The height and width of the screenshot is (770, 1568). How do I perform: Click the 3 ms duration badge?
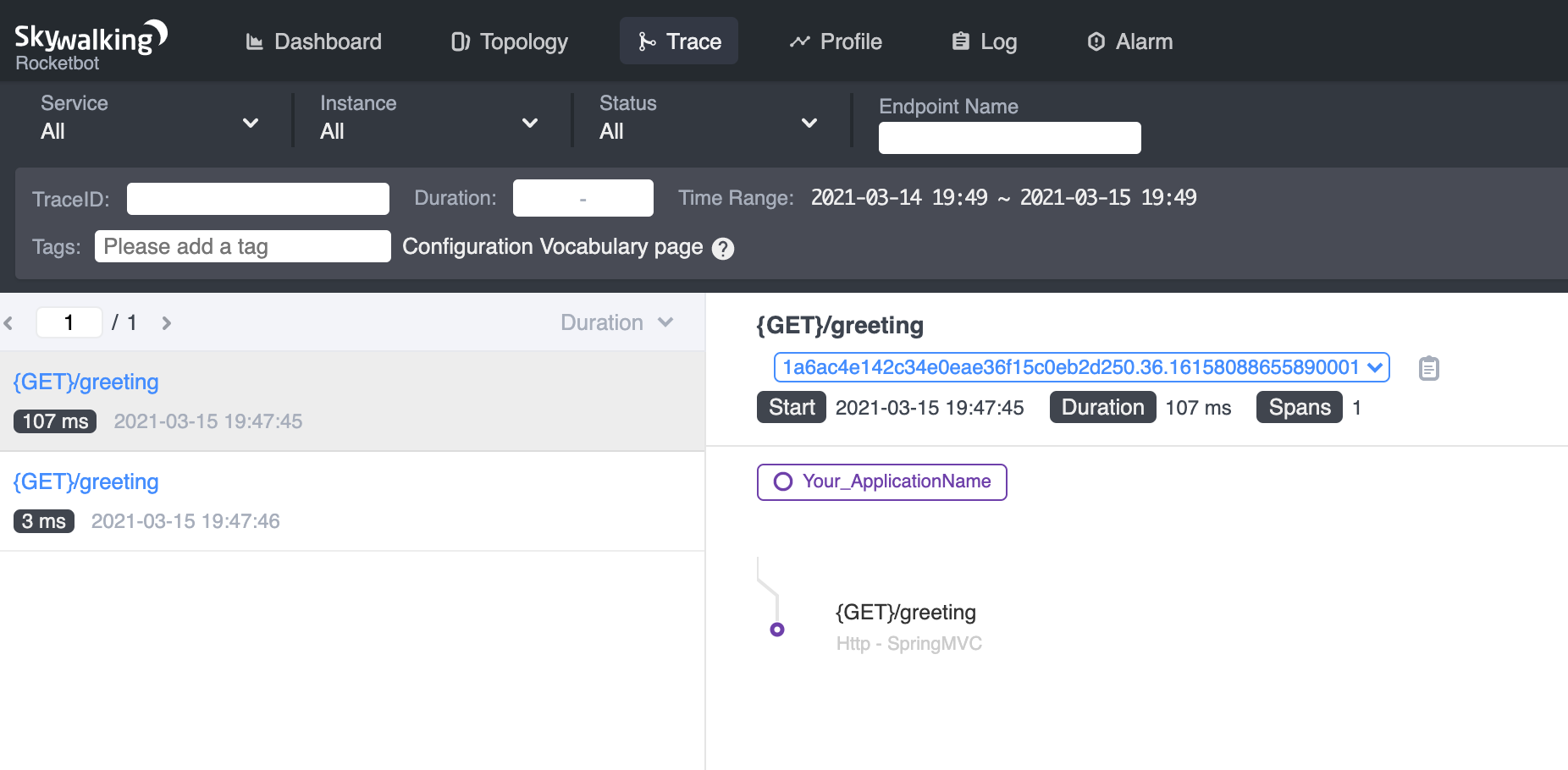click(x=44, y=521)
